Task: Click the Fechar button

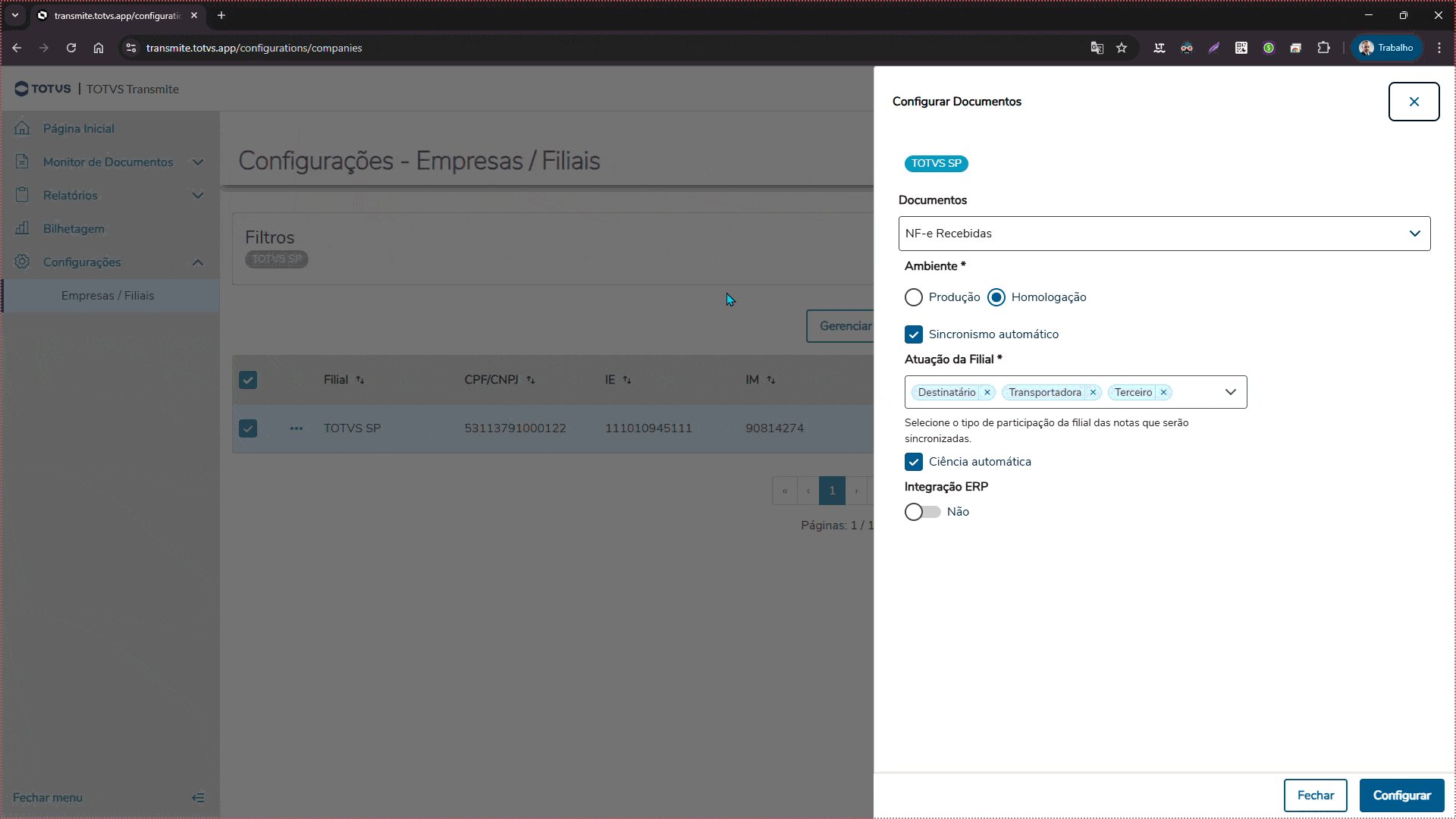Action: pyautogui.click(x=1315, y=795)
